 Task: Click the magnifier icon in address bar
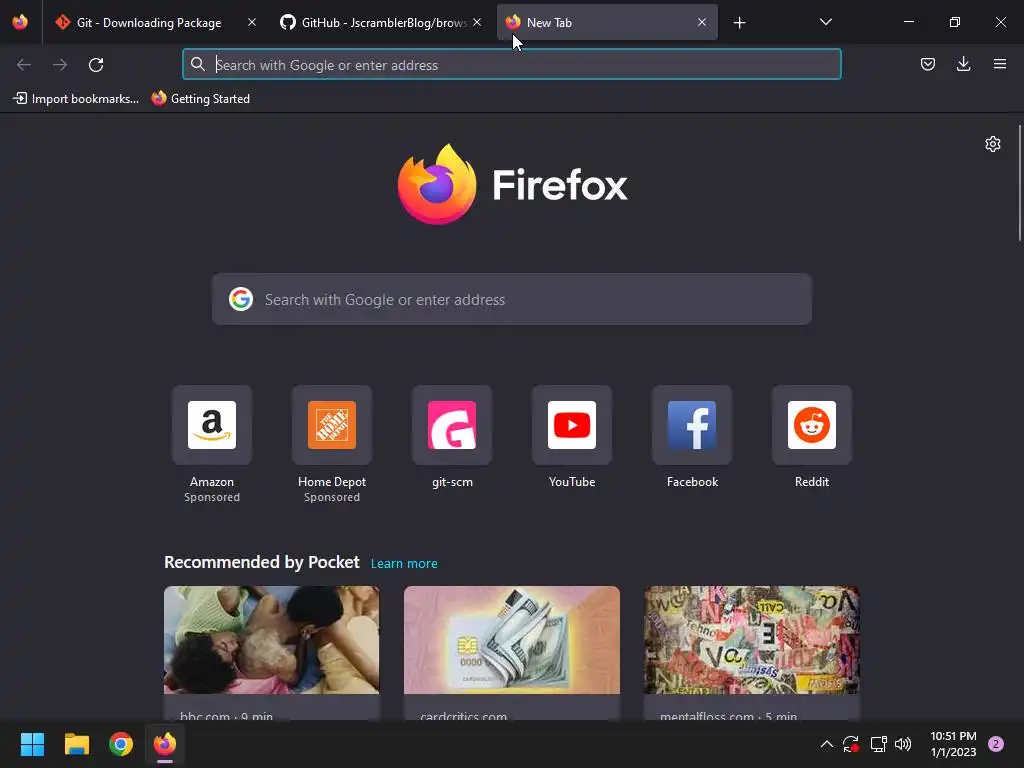point(197,64)
